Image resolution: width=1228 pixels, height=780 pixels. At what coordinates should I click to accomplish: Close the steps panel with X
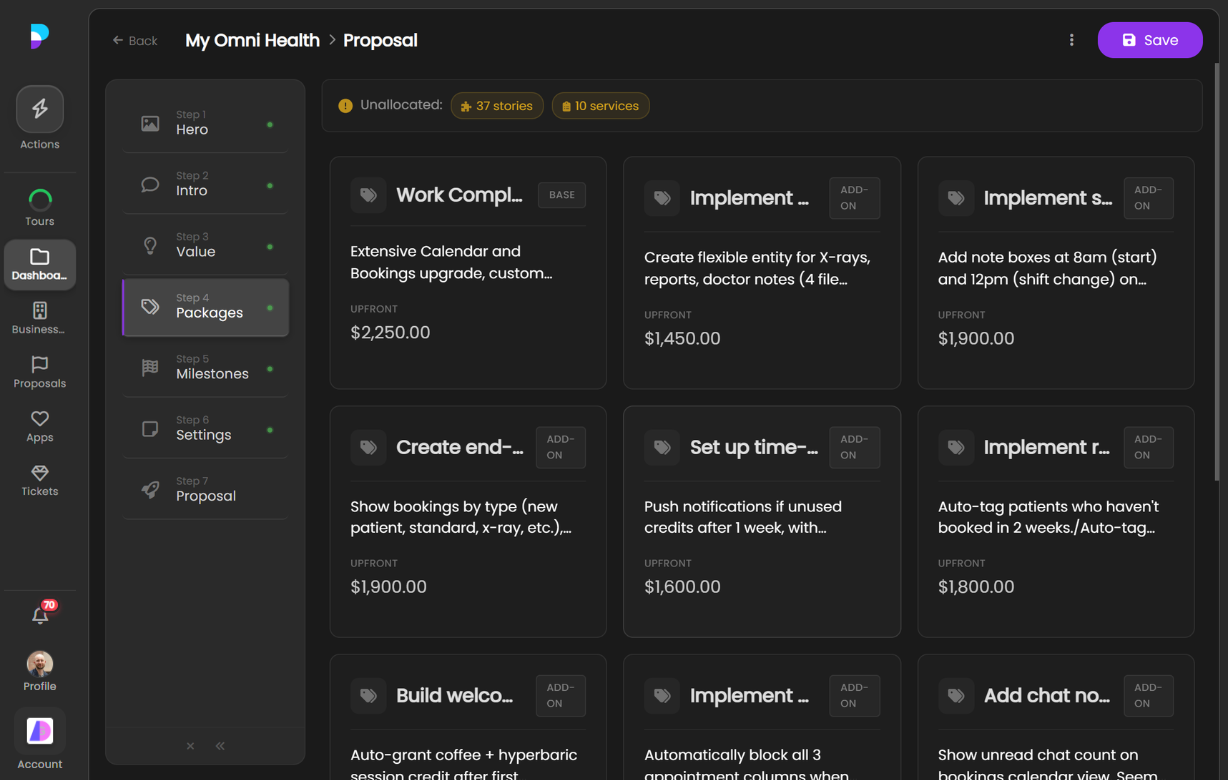(x=190, y=746)
